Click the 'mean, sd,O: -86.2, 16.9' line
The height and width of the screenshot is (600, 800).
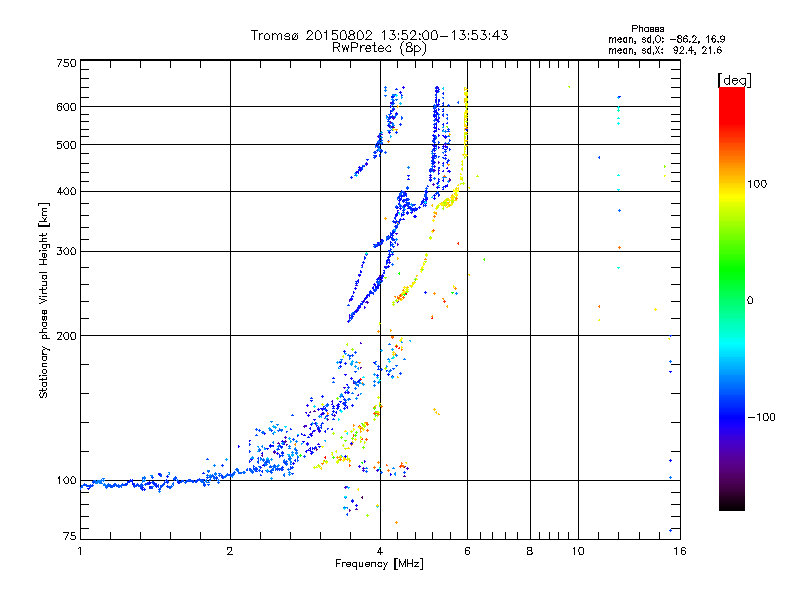(x=666, y=40)
